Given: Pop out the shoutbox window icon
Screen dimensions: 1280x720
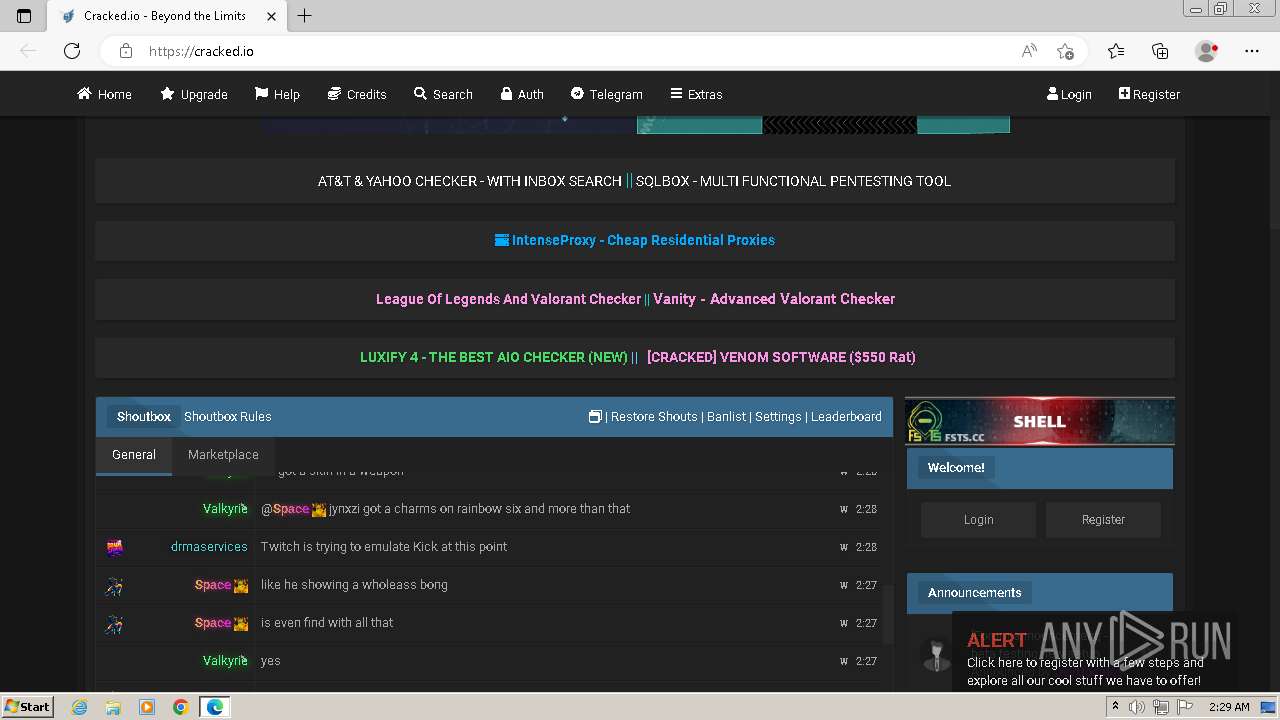Looking at the screenshot, I should pos(595,417).
